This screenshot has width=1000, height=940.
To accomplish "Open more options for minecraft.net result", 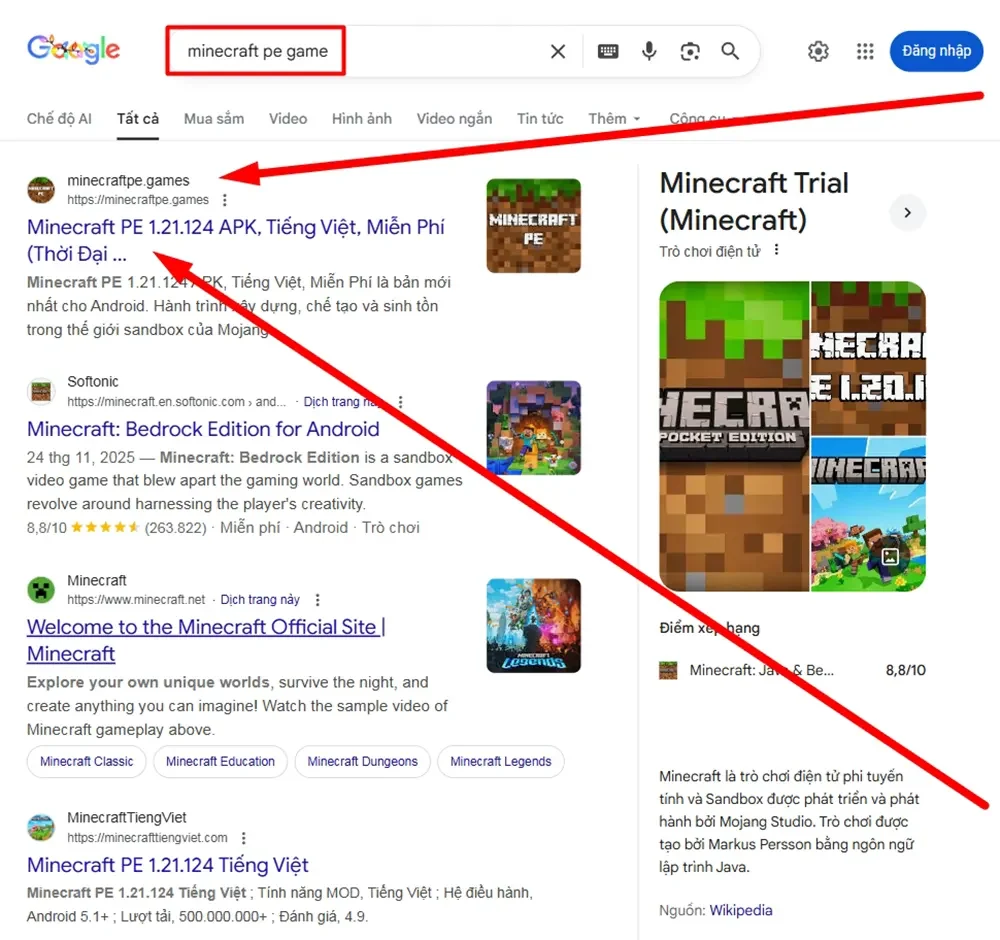I will [x=318, y=599].
